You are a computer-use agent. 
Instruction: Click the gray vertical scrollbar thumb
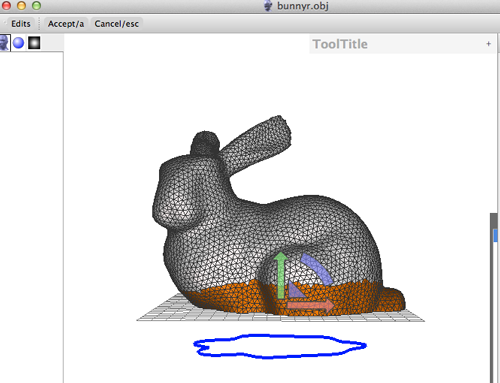click(493, 297)
